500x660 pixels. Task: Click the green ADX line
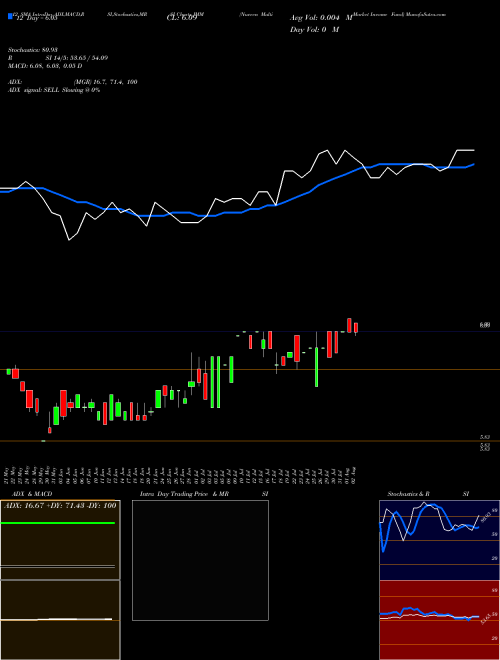click(58, 523)
